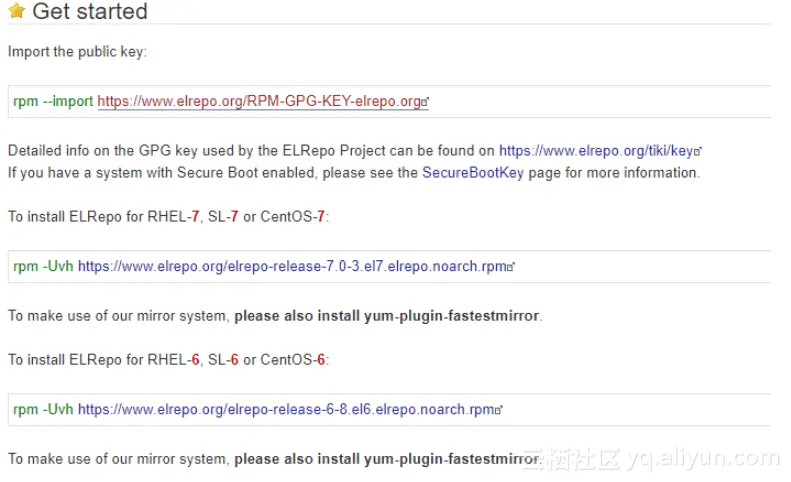The width and height of the screenshot is (791, 482).
Task: Click external-link icon after el7 rpm URL
Action: (x=511, y=268)
